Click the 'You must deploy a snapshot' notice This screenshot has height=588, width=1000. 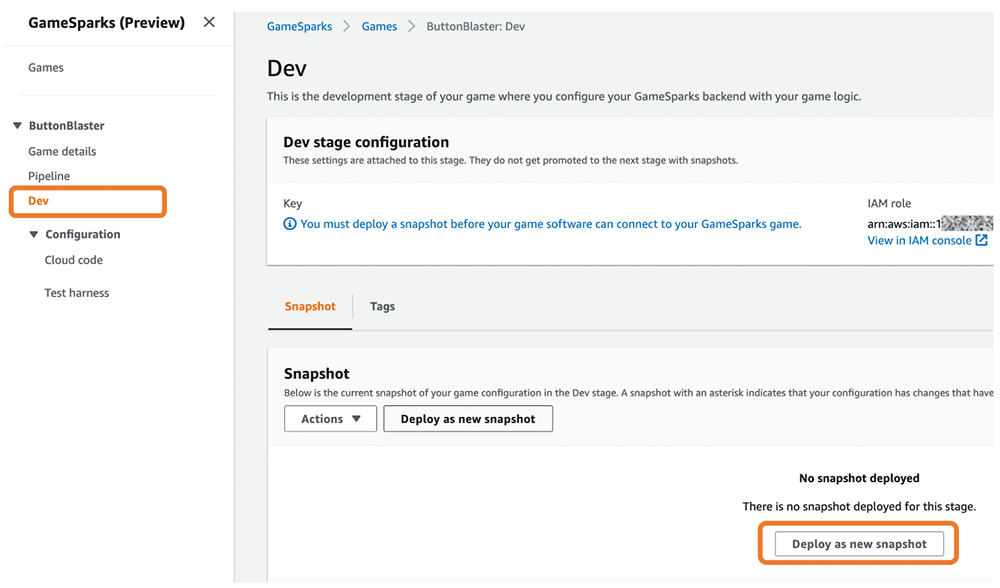pyautogui.click(x=551, y=224)
